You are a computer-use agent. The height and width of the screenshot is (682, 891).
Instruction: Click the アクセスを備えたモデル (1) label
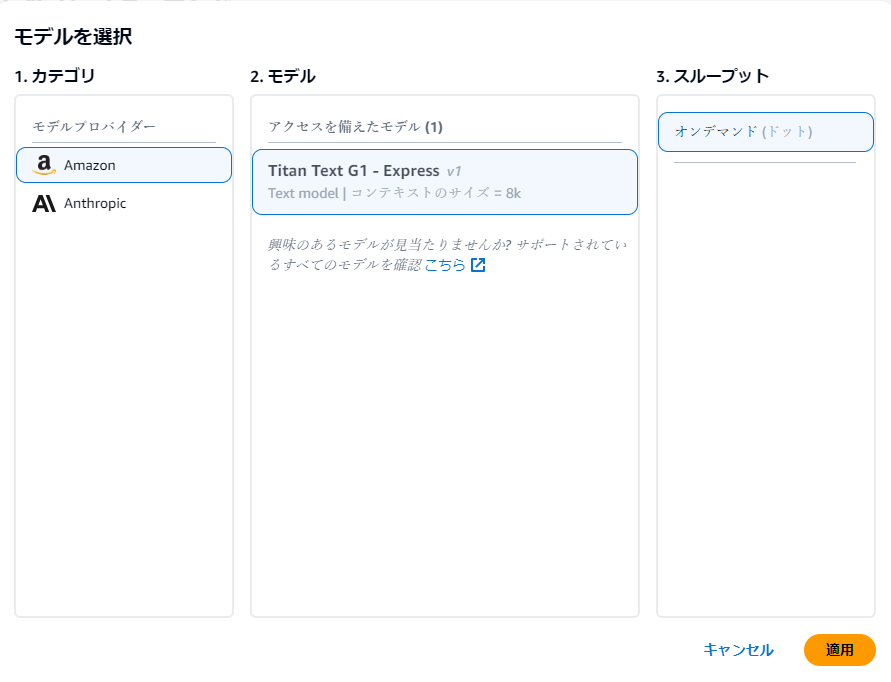point(355,126)
